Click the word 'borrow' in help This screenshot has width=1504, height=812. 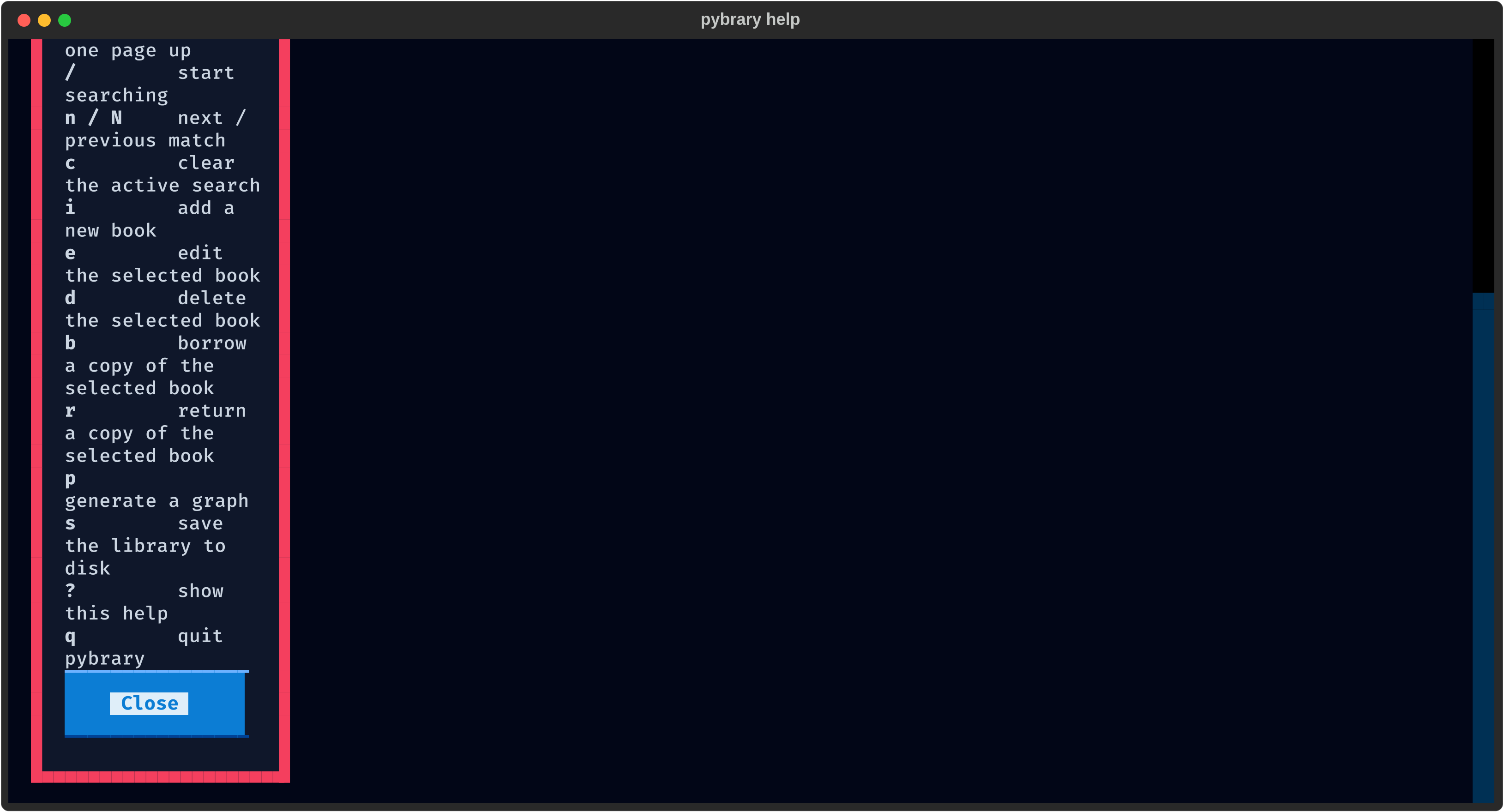tap(212, 343)
